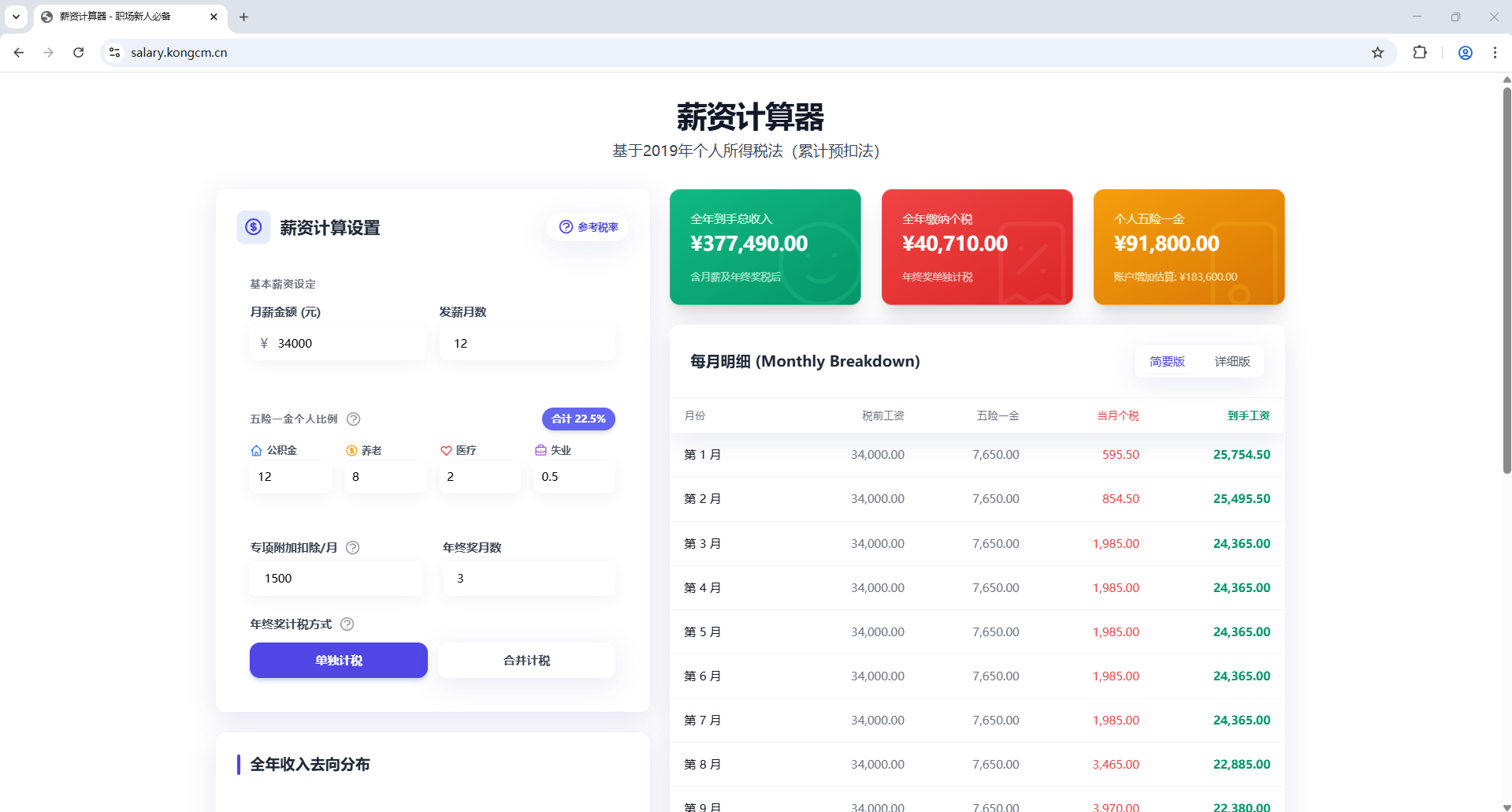Reload the salary calculator page
Image resolution: width=1512 pixels, height=812 pixels.
(x=79, y=53)
